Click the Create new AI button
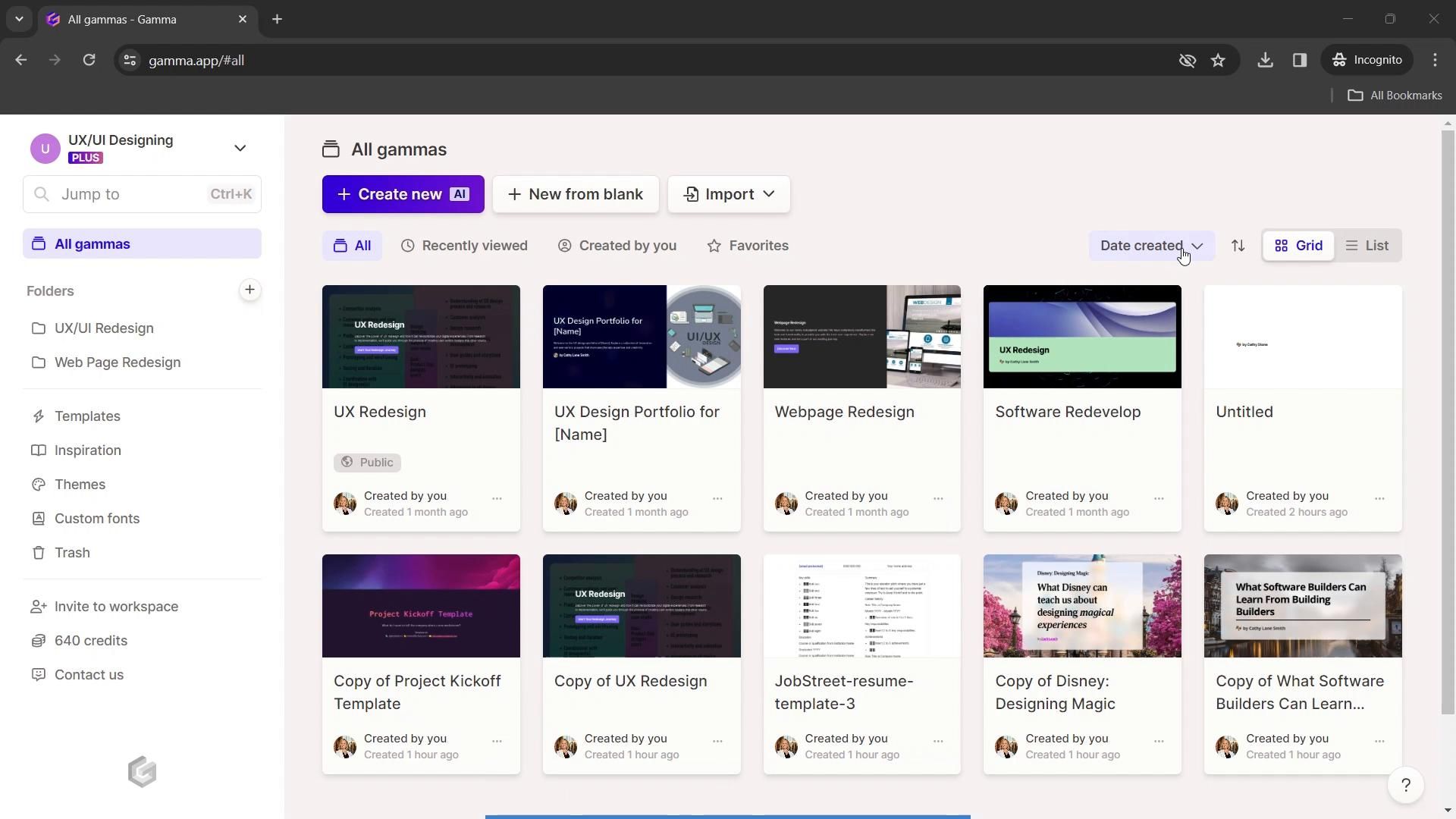This screenshot has height=819, width=1456. pos(403,194)
